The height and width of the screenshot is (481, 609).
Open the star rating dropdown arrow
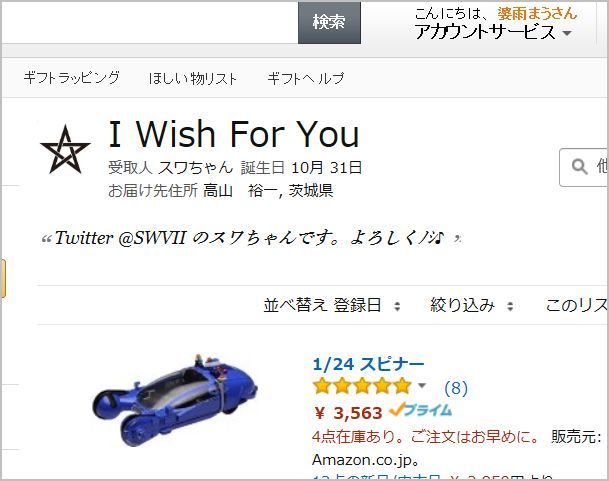(422, 385)
